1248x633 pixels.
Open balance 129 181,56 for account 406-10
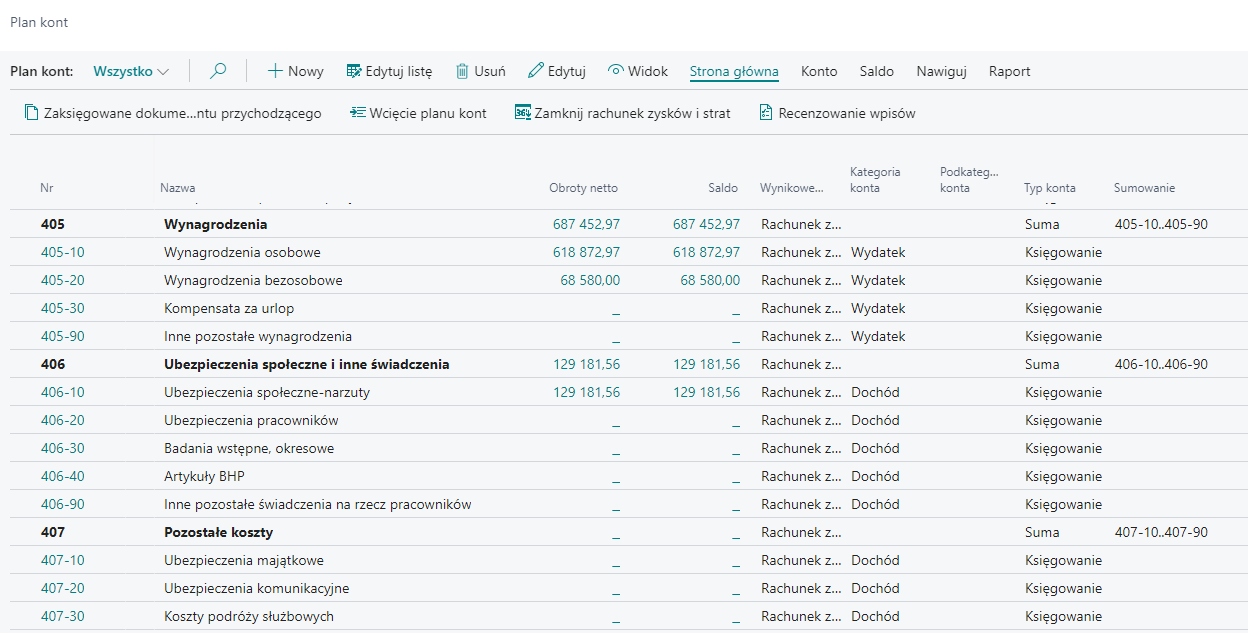(706, 392)
